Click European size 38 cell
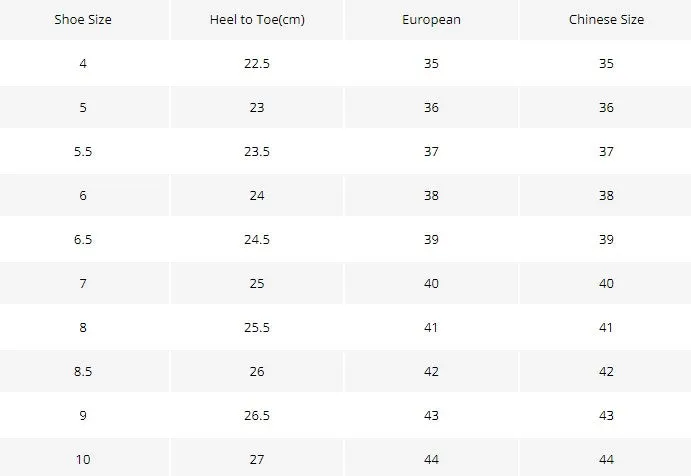Image resolution: width=691 pixels, height=476 pixels. 431,195
